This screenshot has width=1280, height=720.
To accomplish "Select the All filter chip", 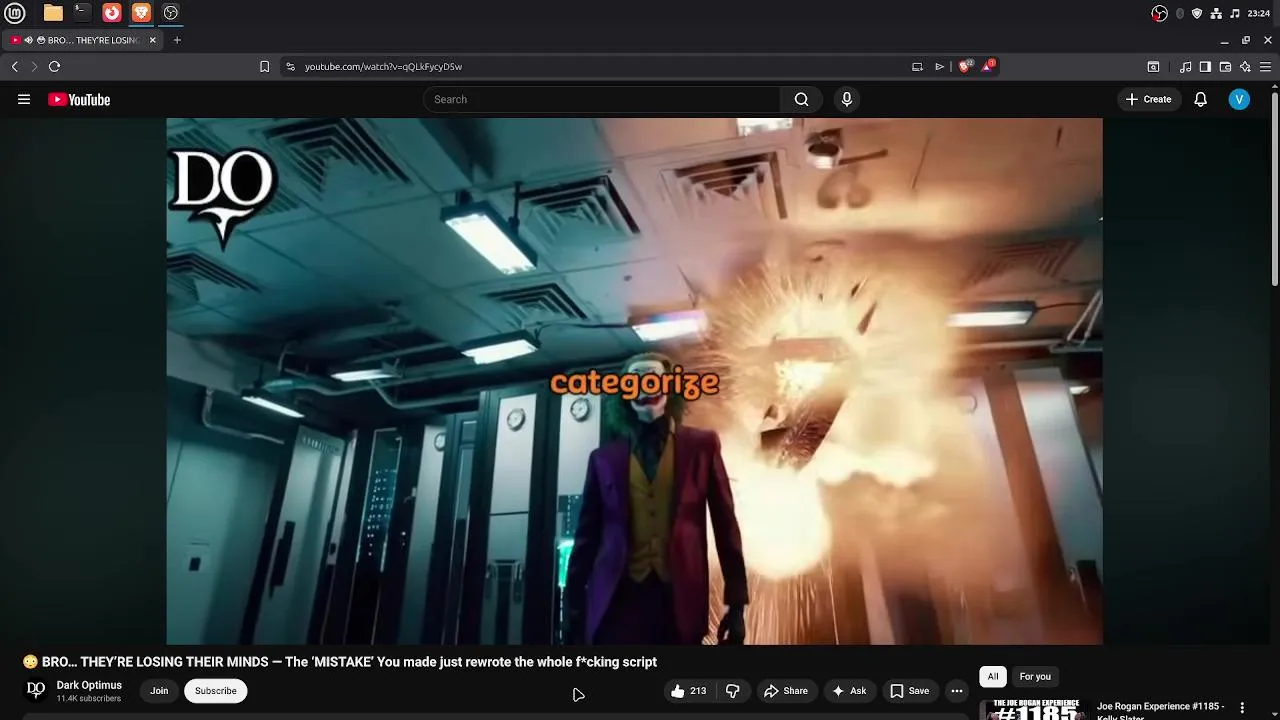I will (x=993, y=677).
